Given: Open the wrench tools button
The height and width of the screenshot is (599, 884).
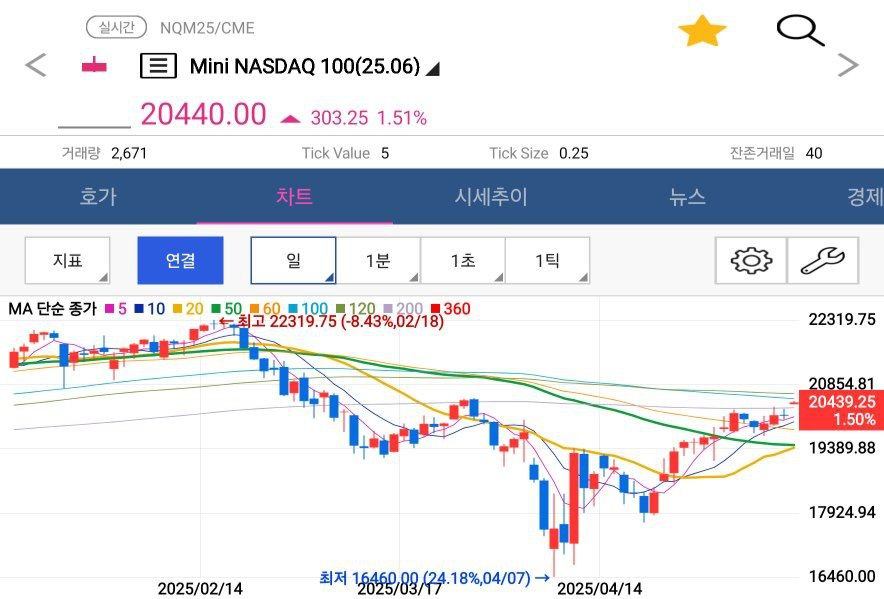Looking at the screenshot, I should (x=823, y=261).
